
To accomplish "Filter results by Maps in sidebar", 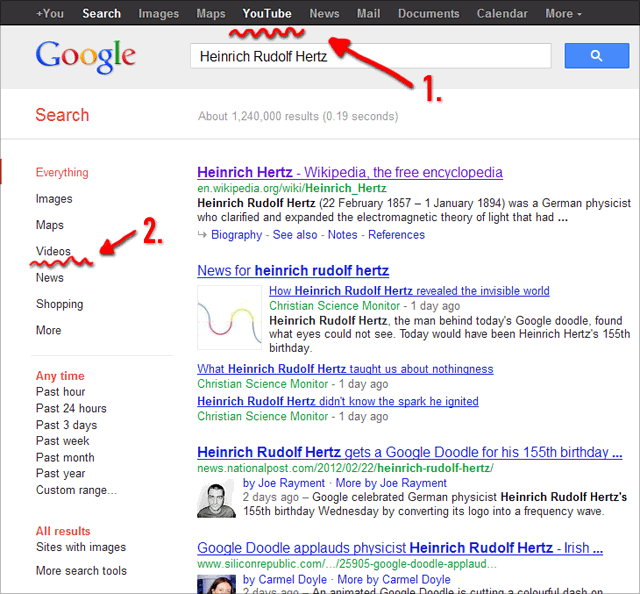I will (50, 225).
